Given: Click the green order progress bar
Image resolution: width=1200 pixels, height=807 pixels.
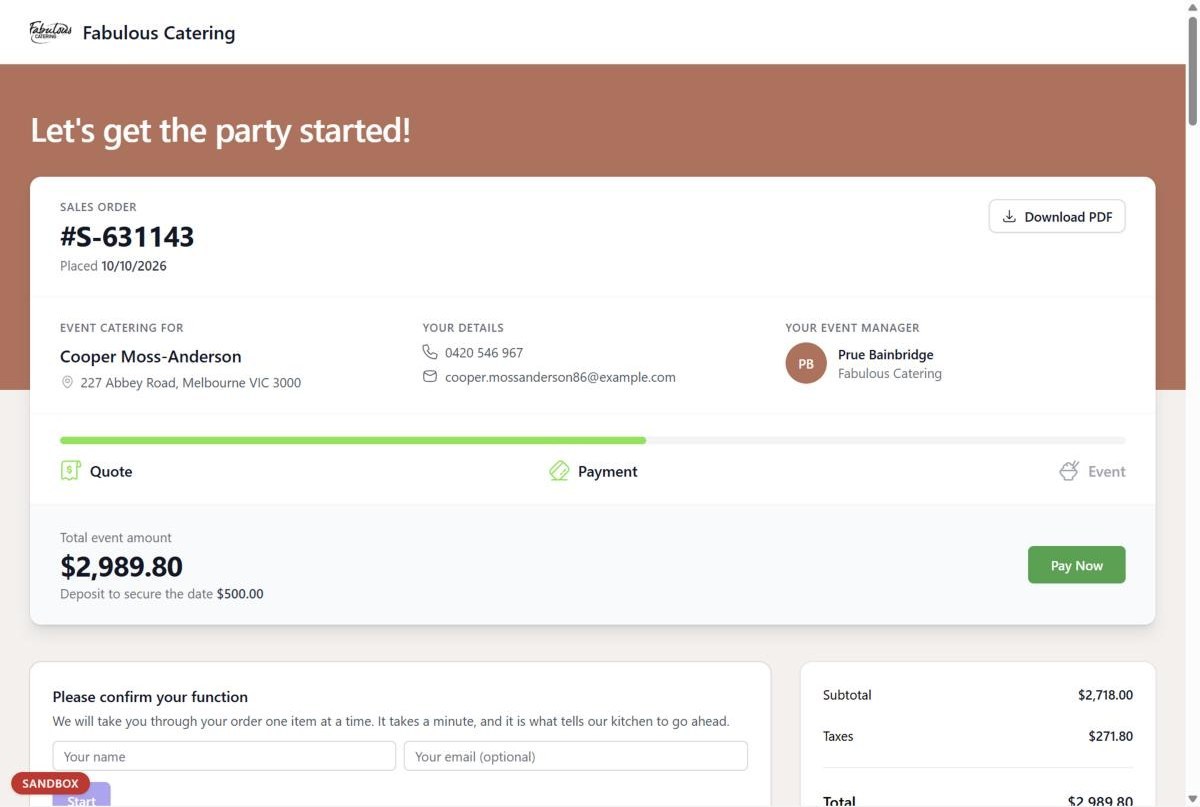Looking at the screenshot, I should point(353,440).
